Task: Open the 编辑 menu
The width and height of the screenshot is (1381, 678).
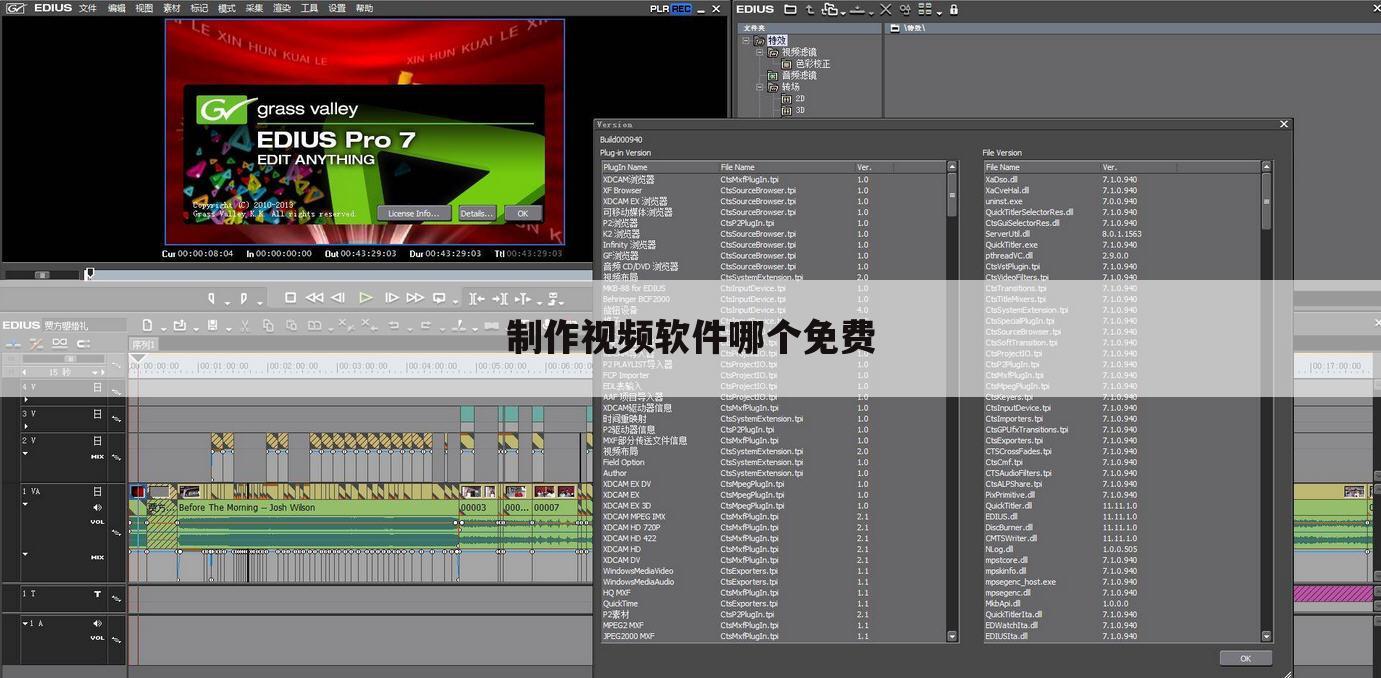Action: 117,8
